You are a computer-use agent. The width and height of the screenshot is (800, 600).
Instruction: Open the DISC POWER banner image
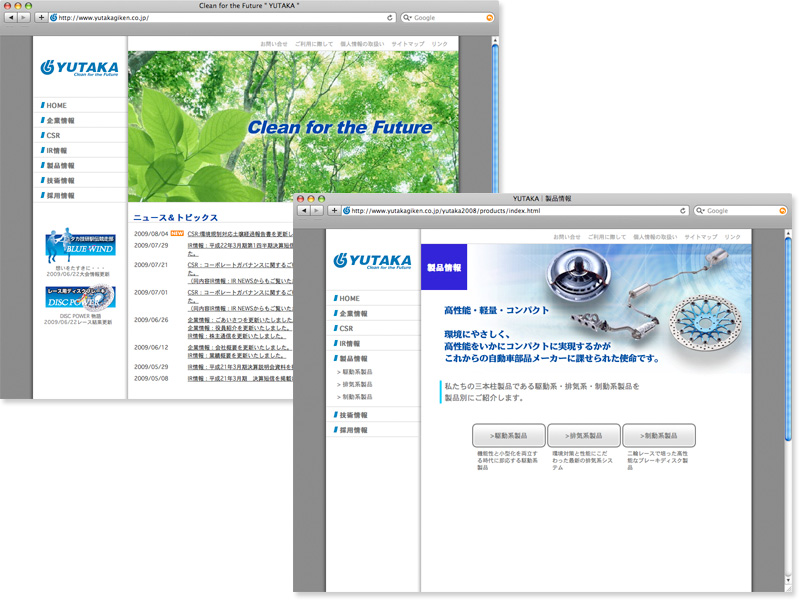coord(80,297)
